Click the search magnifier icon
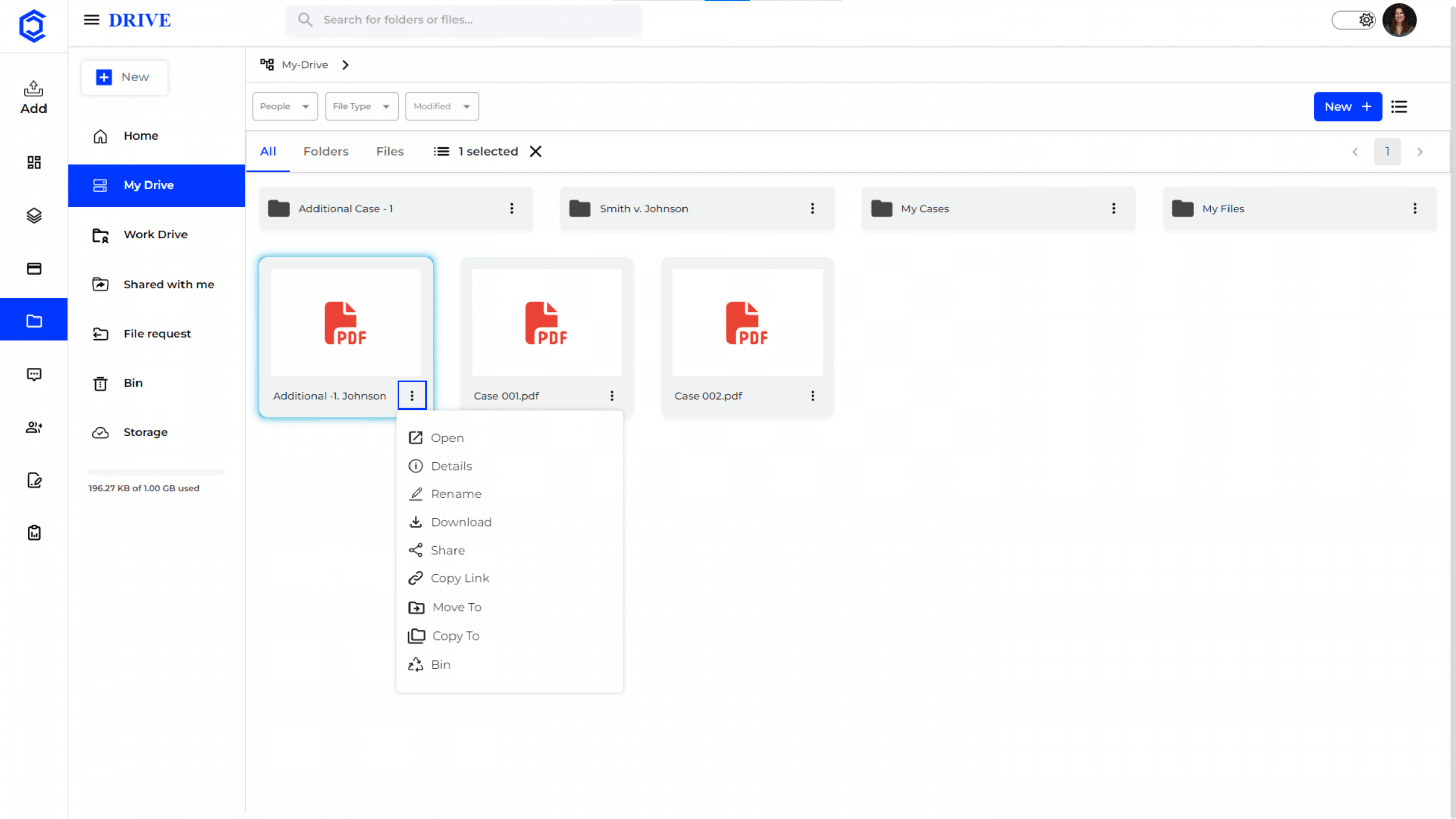Image resolution: width=1456 pixels, height=819 pixels. 305,20
